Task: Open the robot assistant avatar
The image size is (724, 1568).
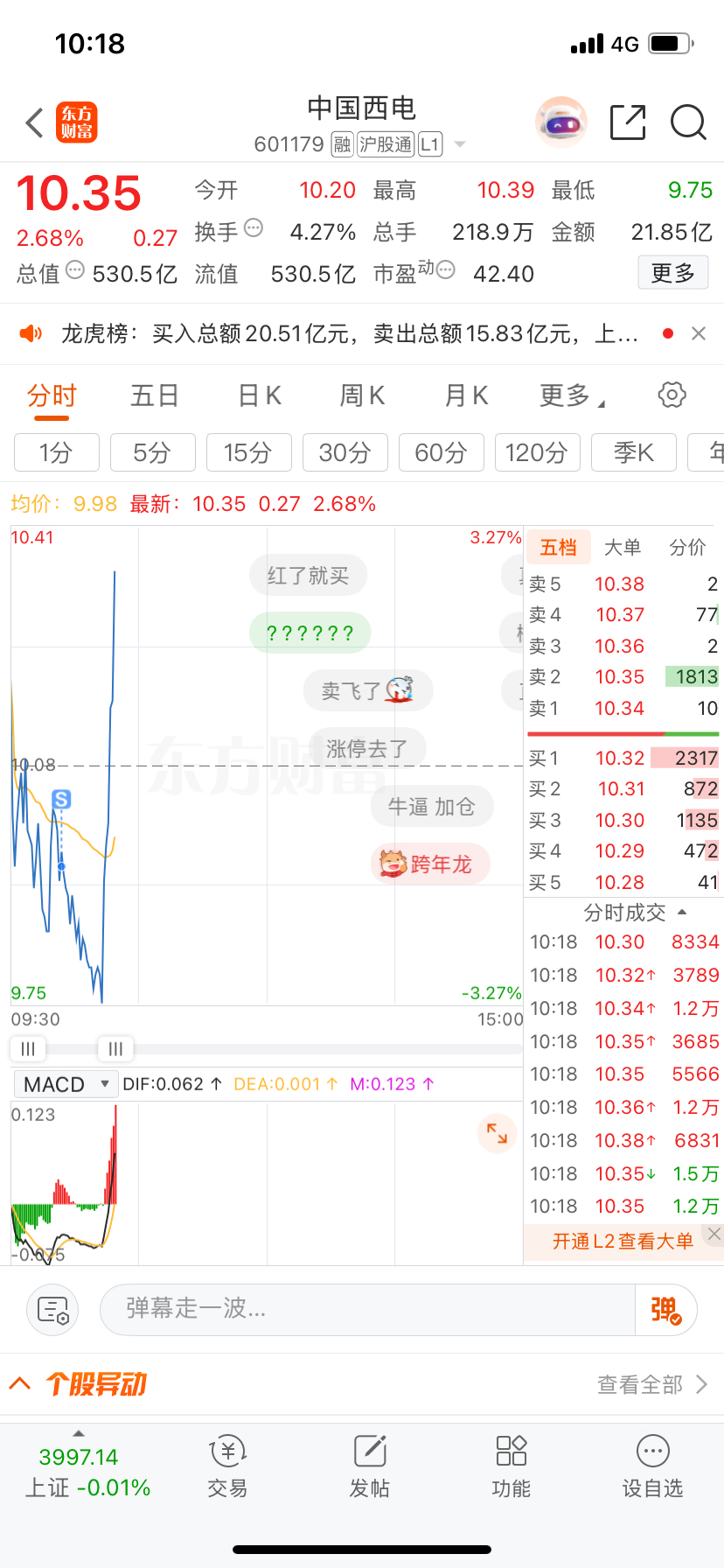Action: coord(560,122)
